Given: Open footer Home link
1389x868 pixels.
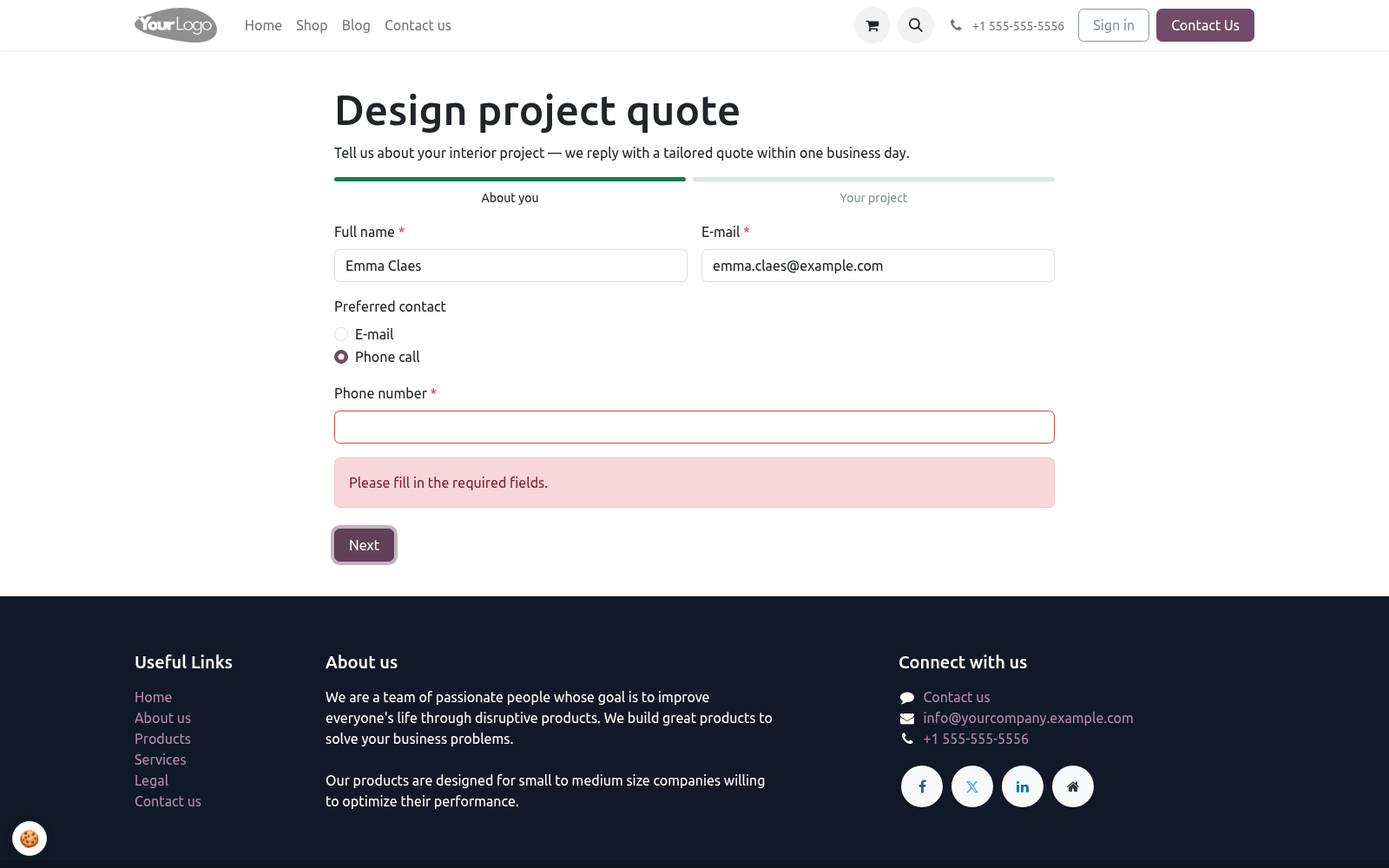Looking at the screenshot, I should (153, 697).
